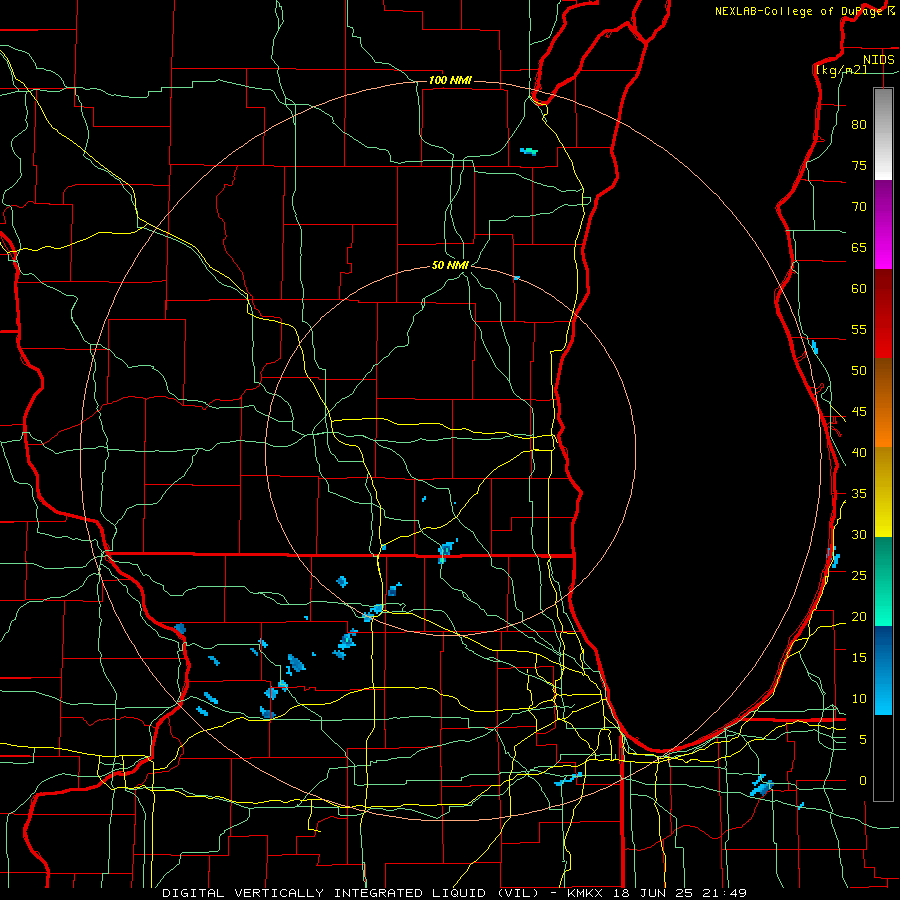900x900 pixels.
Task: Click the 50 NMI range ring label
Action: point(451,265)
